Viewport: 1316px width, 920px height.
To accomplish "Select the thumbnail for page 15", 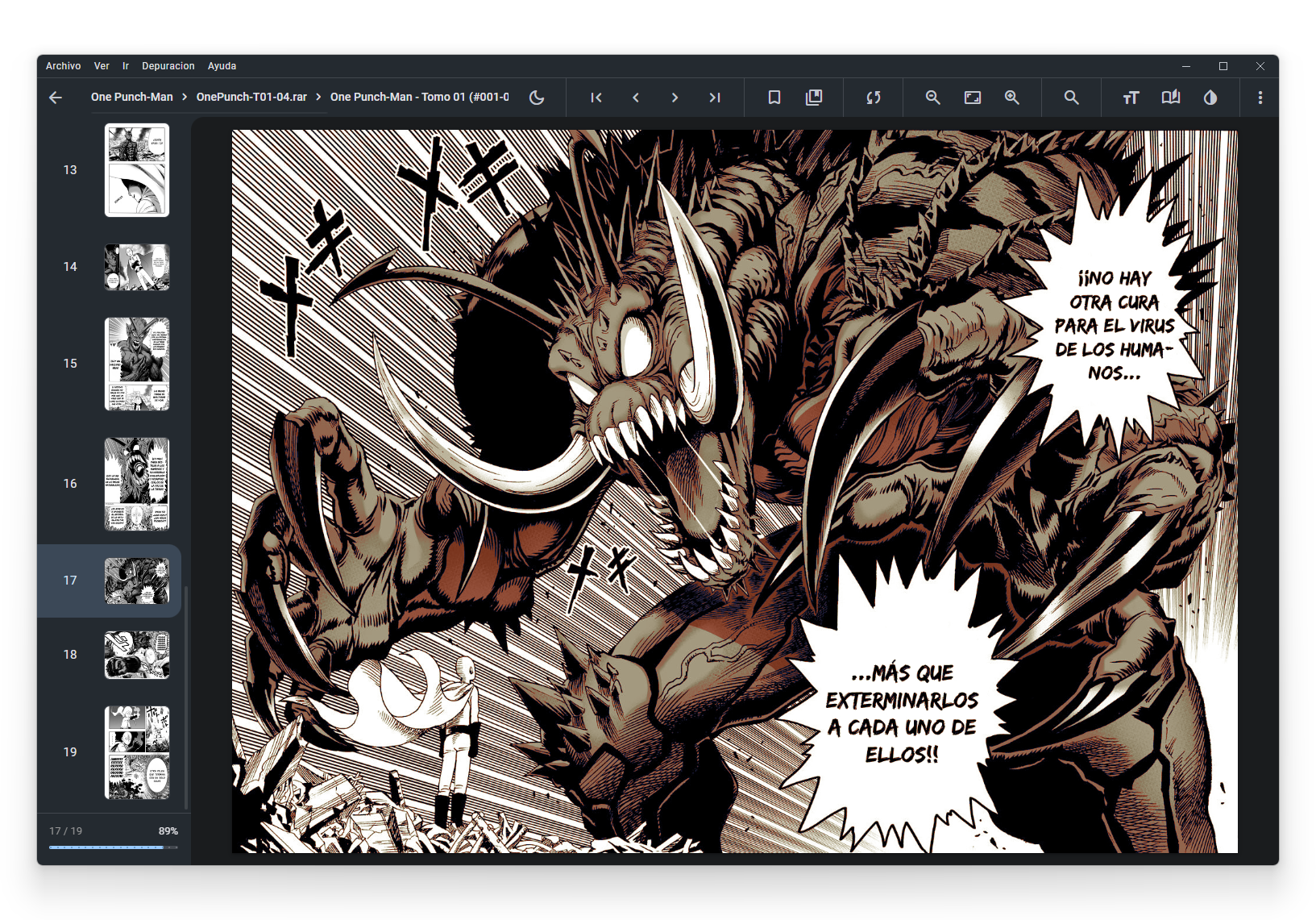I will [136, 364].
